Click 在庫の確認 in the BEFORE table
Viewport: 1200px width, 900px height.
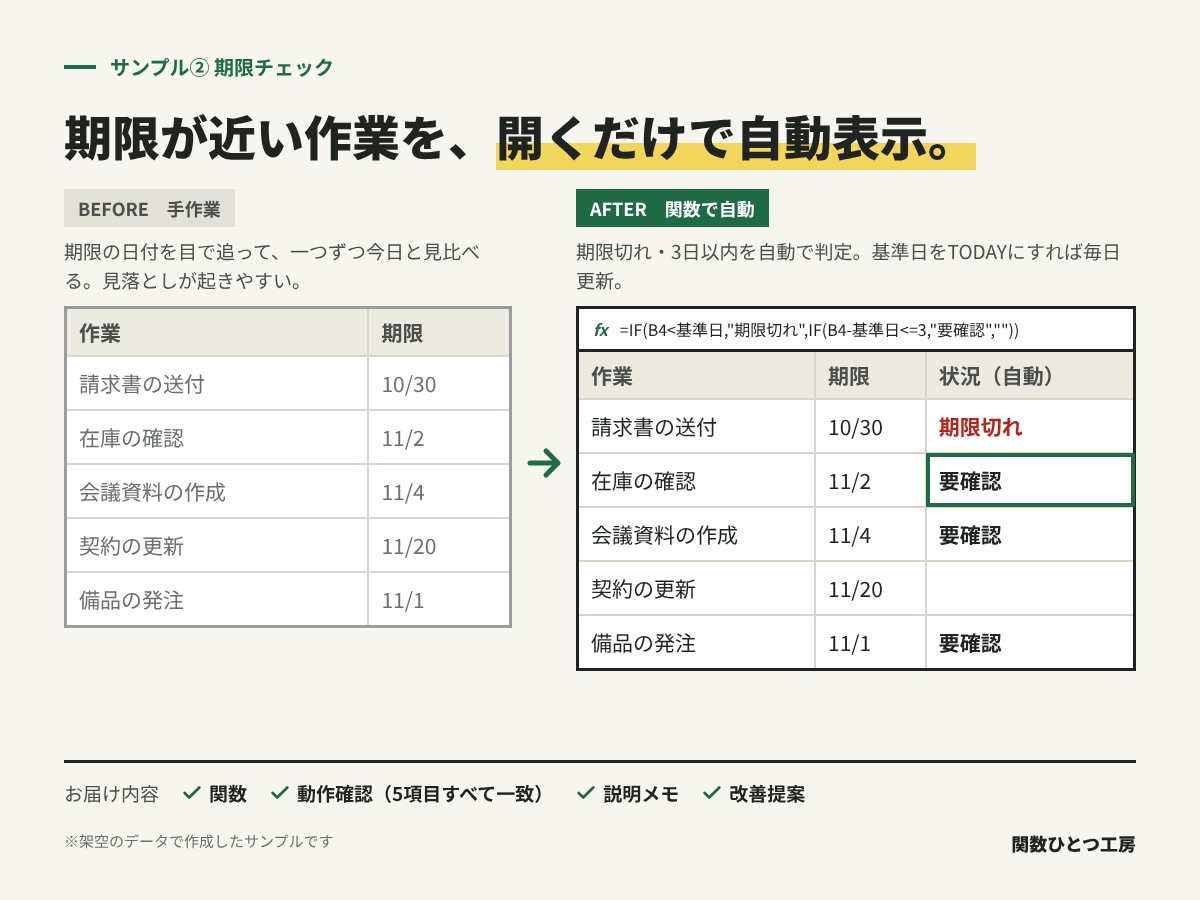[132, 438]
